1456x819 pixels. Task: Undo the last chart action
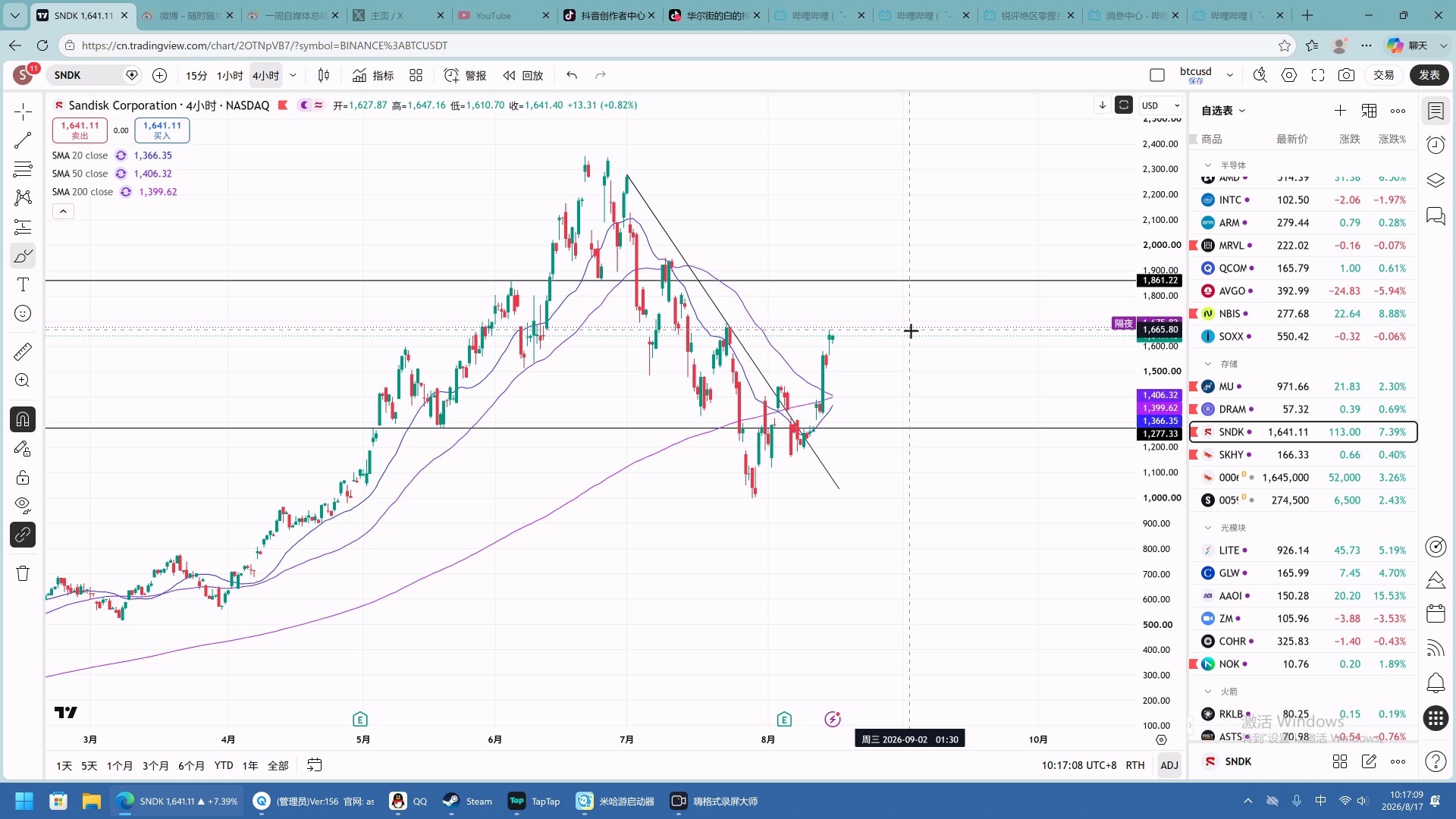[572, 75]
